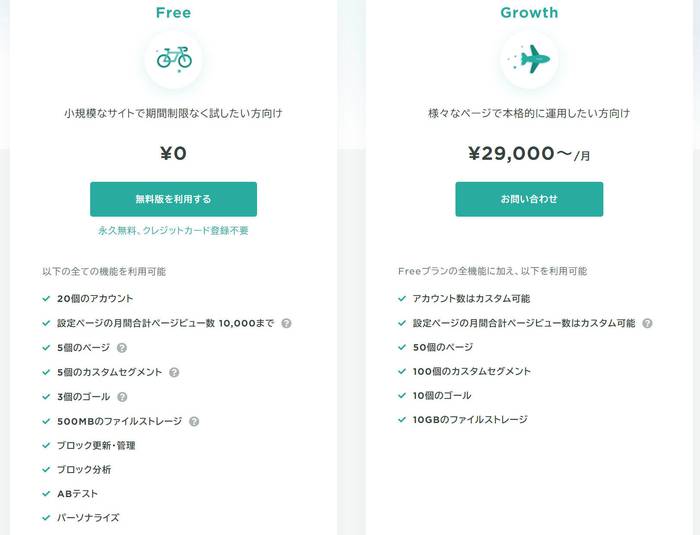Viewport: 700px width, 535px height.
Task: Click the airplane icon for Growth plan
Action: [529, 59]
